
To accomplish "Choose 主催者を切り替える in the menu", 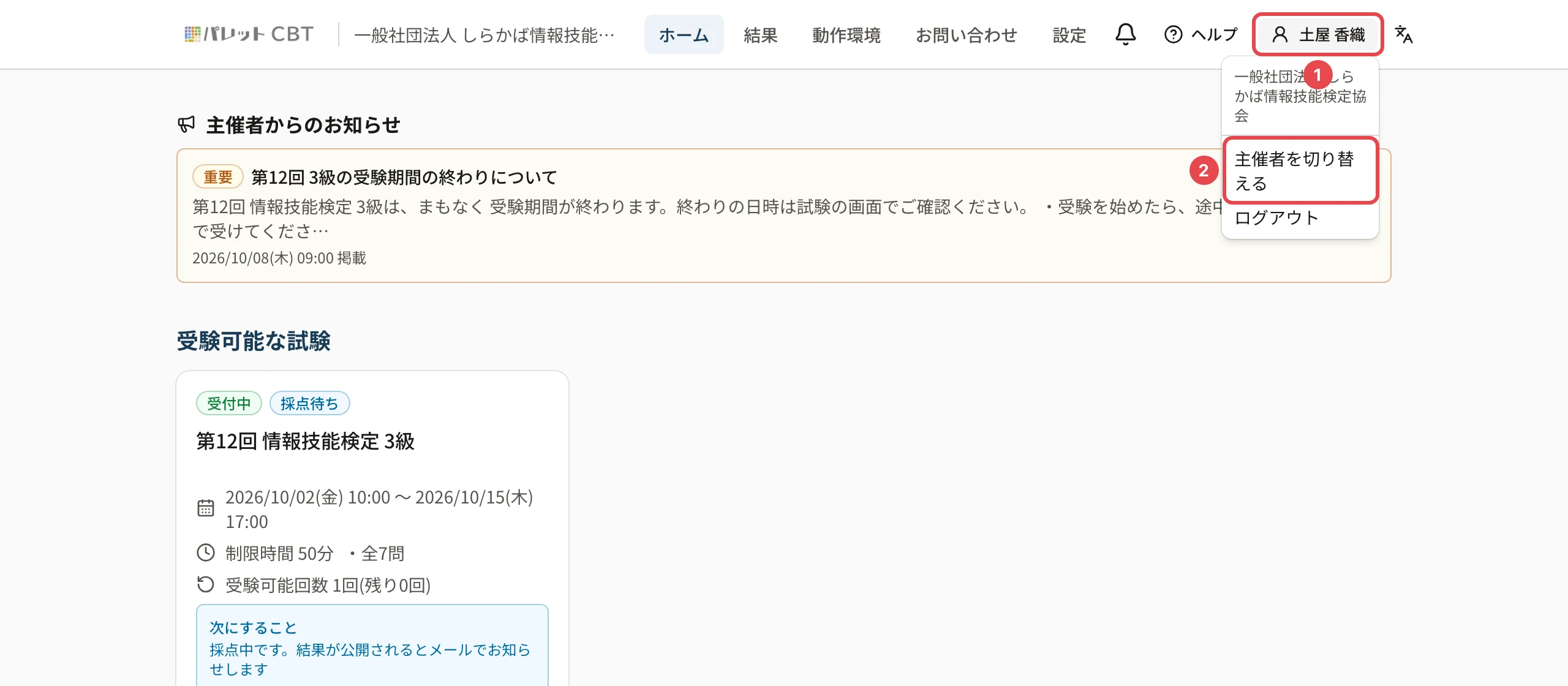I will click(x=1300, y=171).
